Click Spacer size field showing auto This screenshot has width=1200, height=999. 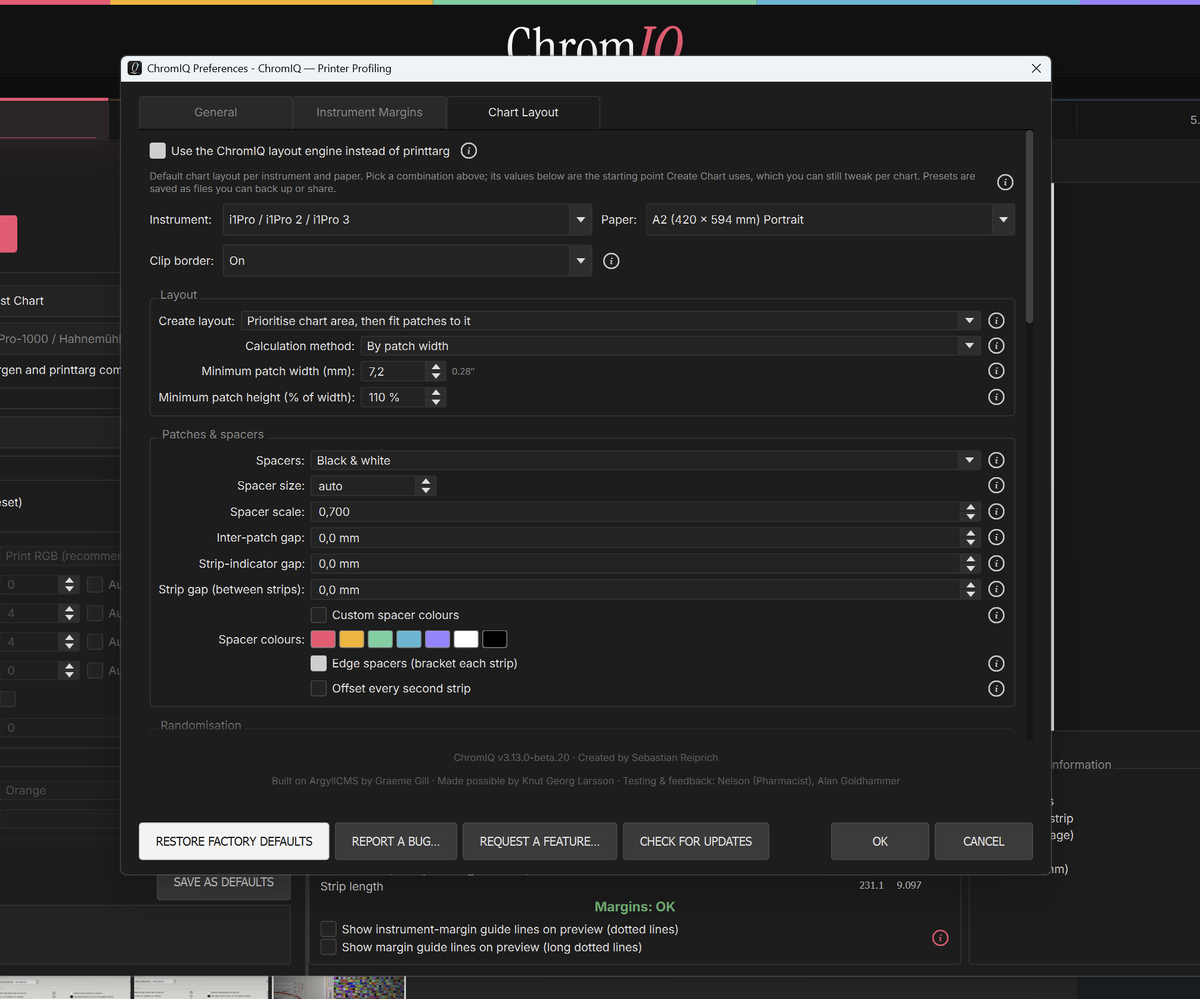pyautogui.click(x=374, y=486)
